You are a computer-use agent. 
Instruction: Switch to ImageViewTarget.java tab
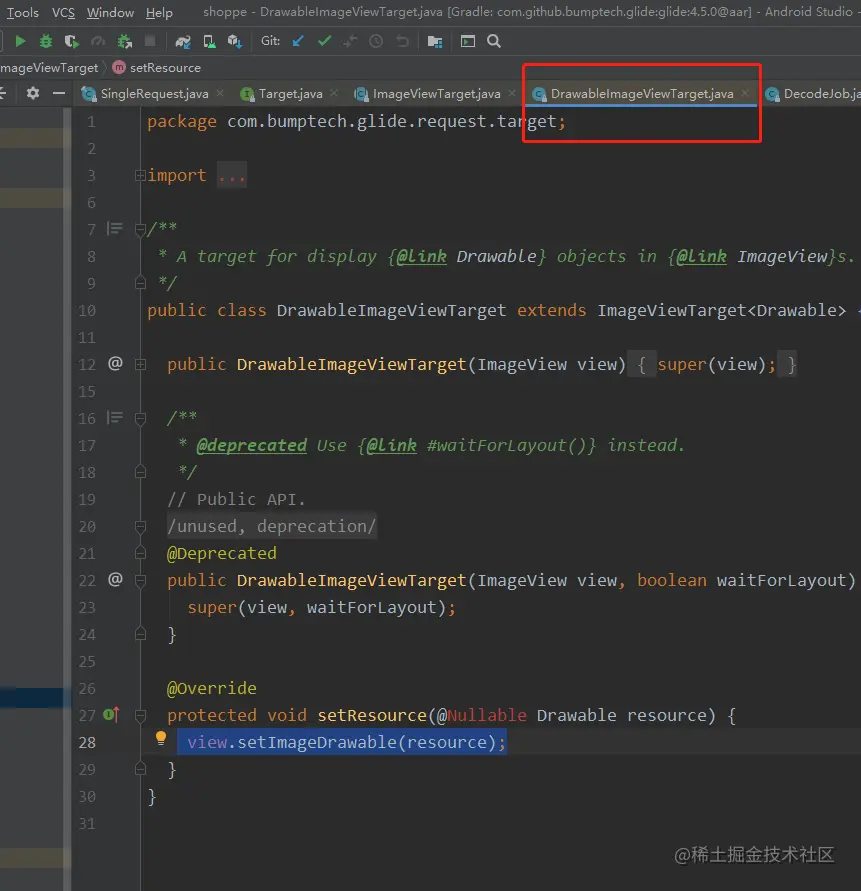pos(436,94)
